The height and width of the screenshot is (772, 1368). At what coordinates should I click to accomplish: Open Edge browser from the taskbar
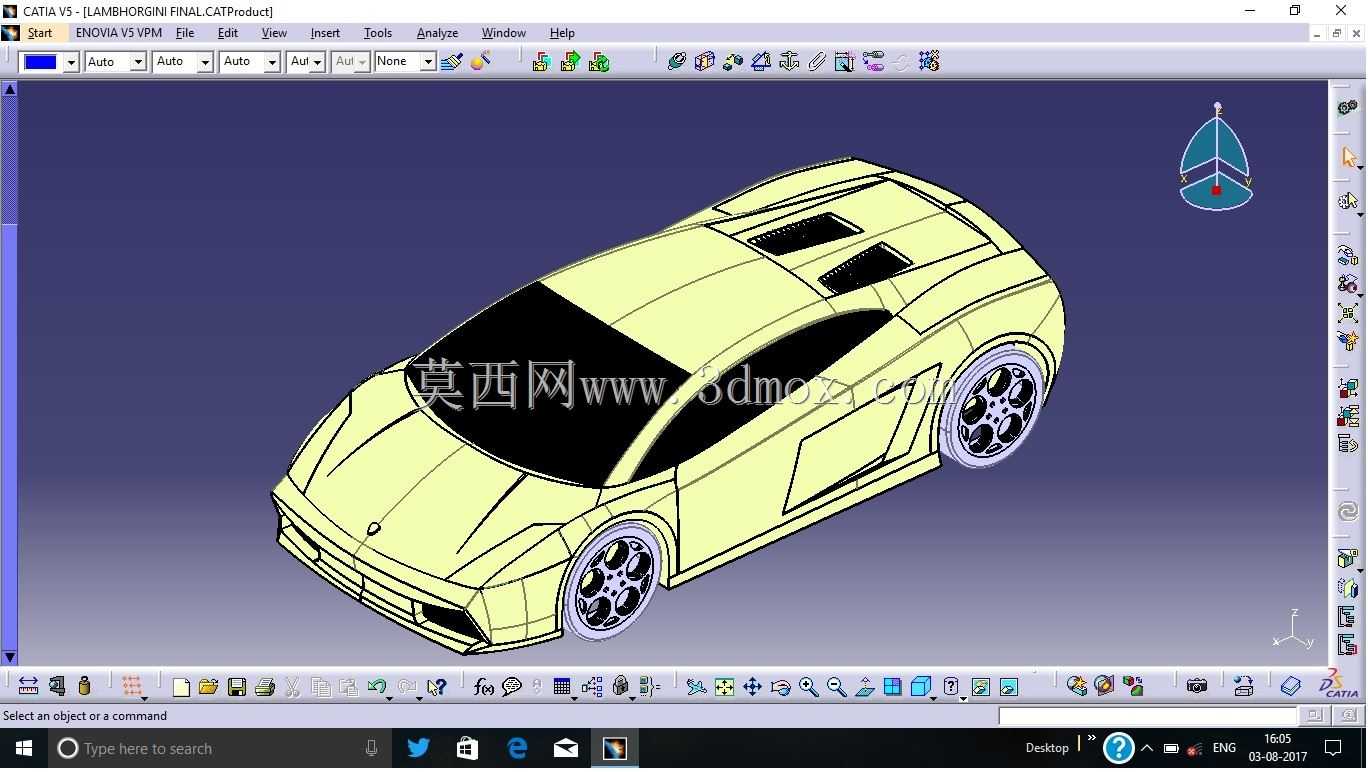[x=517, y=748]
